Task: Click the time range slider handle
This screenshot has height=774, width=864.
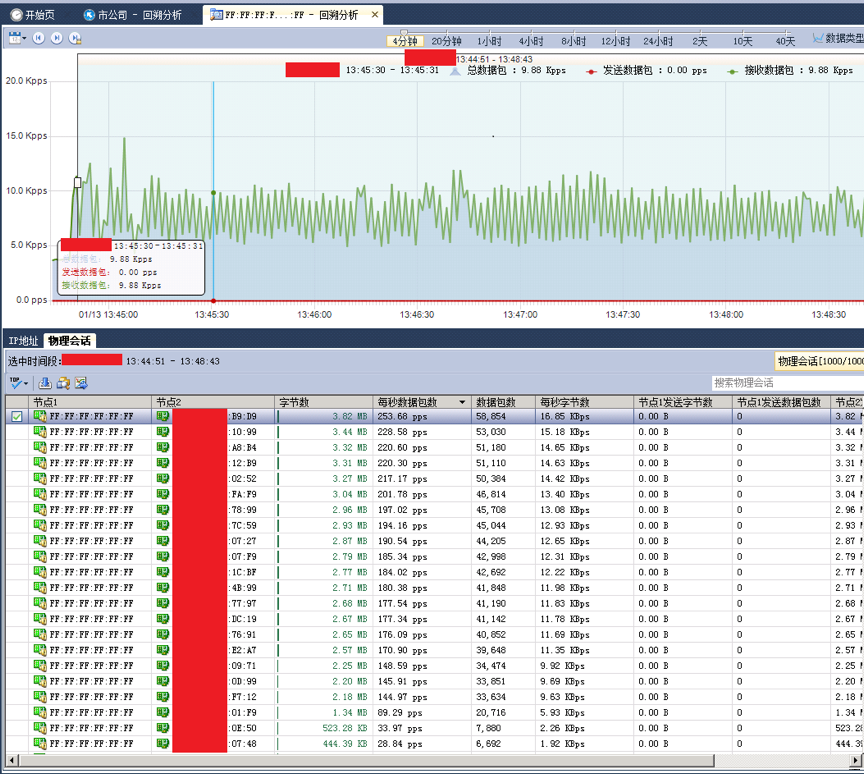Action: point(404,34)
